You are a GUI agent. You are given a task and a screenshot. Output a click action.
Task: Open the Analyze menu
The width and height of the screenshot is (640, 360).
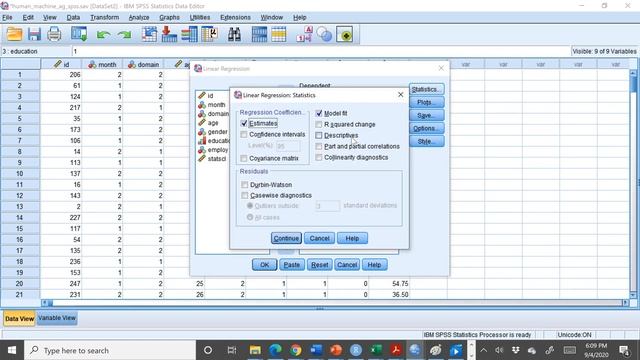pyautogui.click(x=139, y=18)
